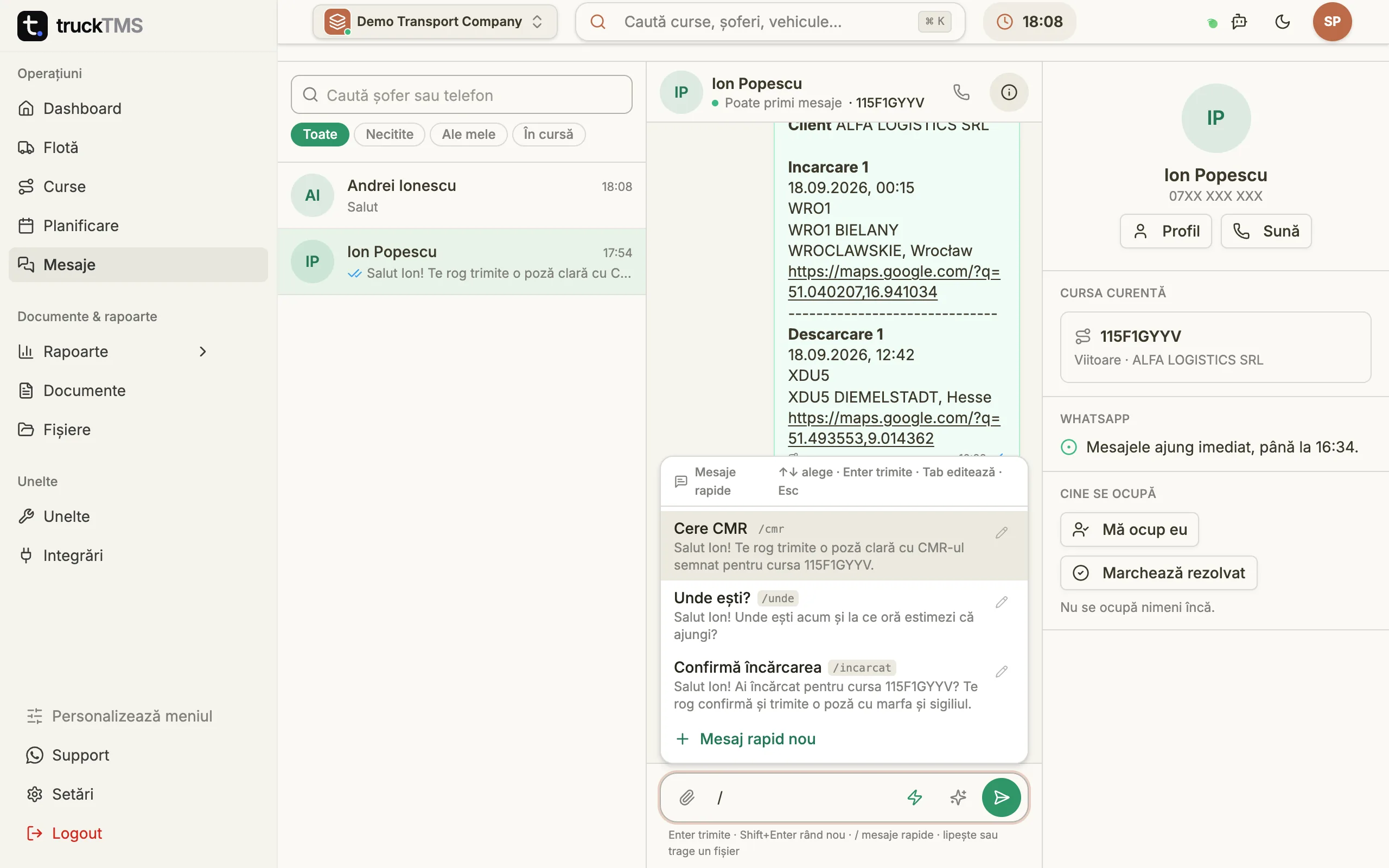Select the Ale mele filter chip

[x=468, y=135]
